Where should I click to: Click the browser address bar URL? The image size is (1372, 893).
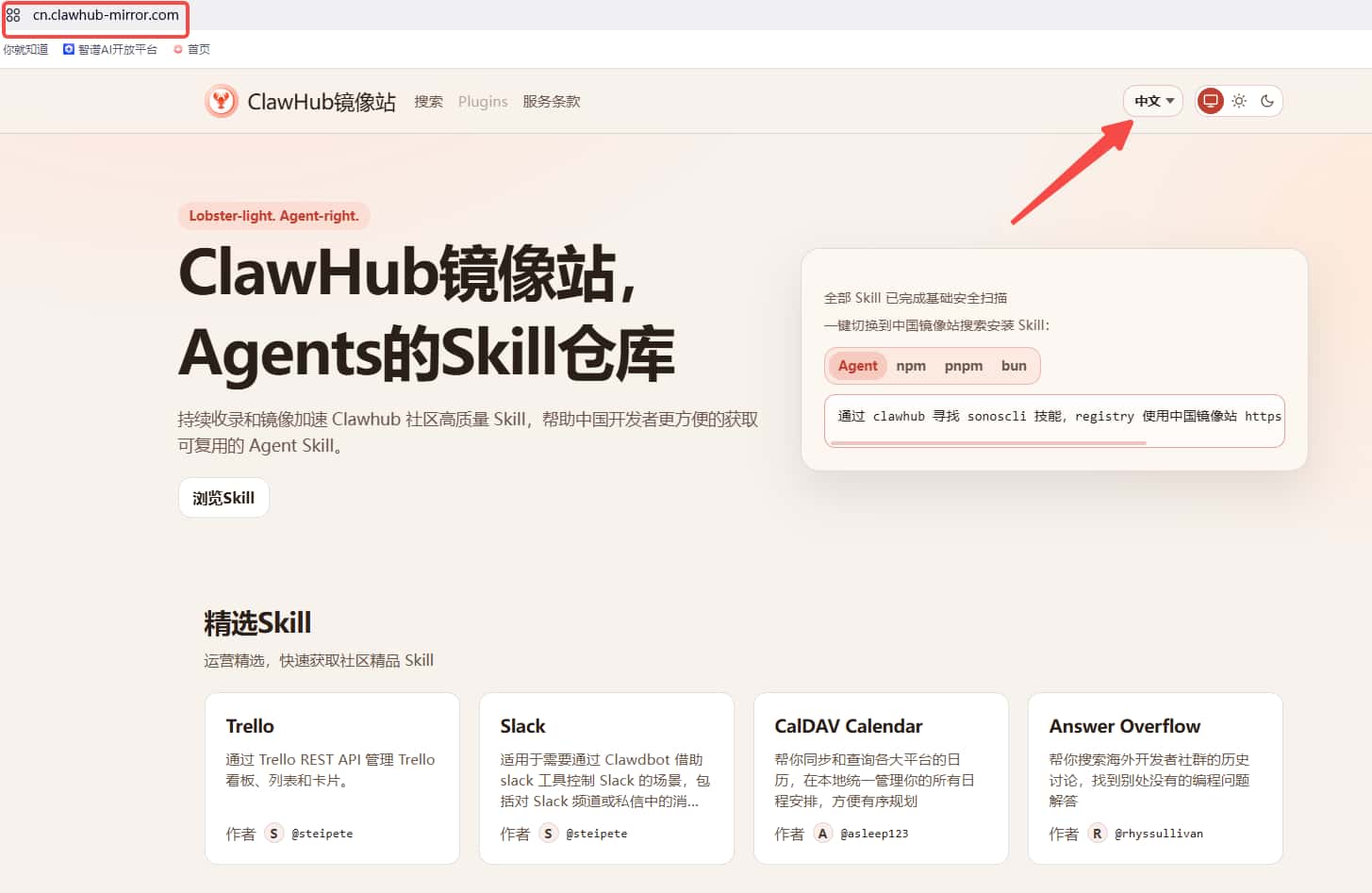[106, 15]
